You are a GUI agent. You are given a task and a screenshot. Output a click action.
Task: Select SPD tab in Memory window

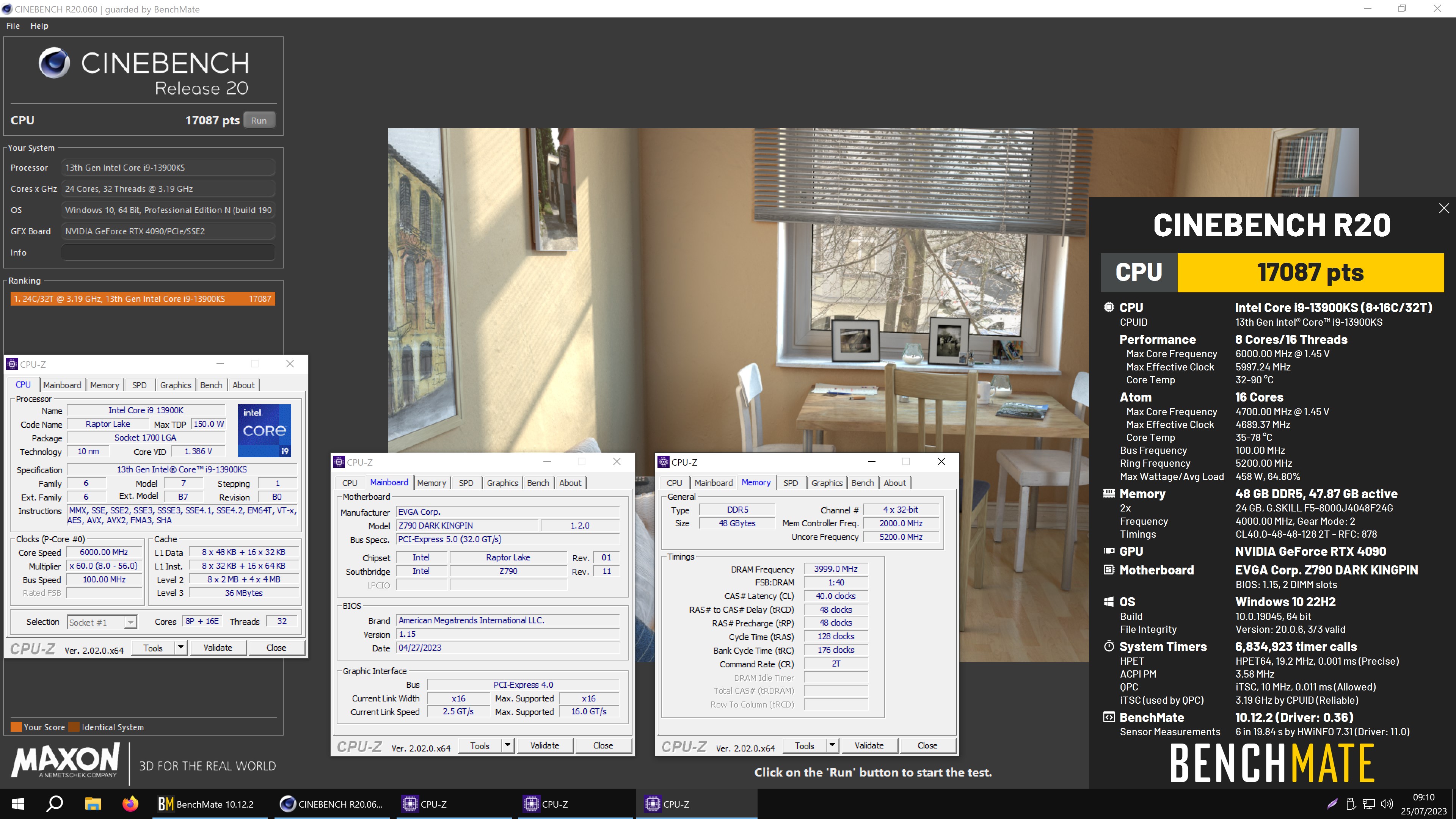pos(791,483)
